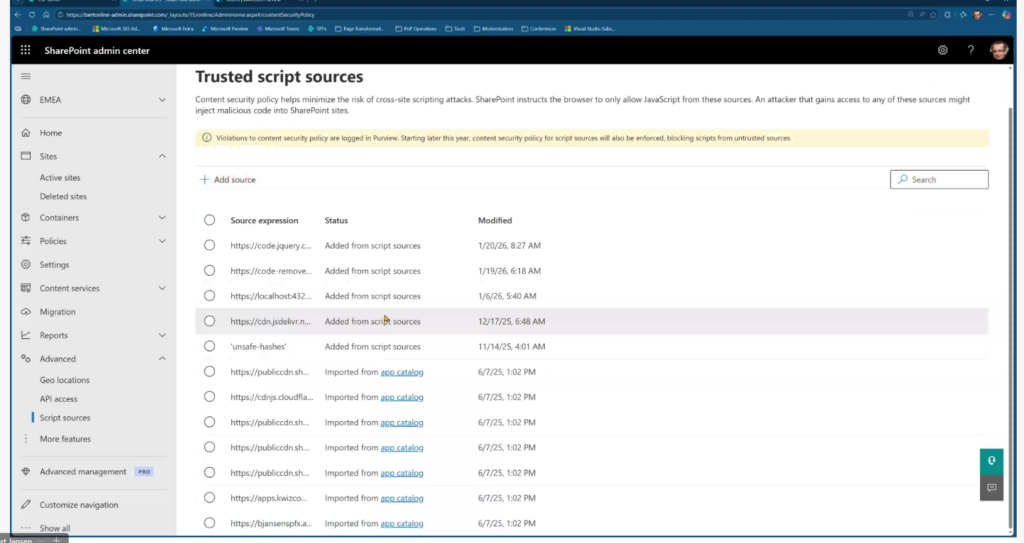
Task: Click the help question mark icon
Action: coord(970,50)
